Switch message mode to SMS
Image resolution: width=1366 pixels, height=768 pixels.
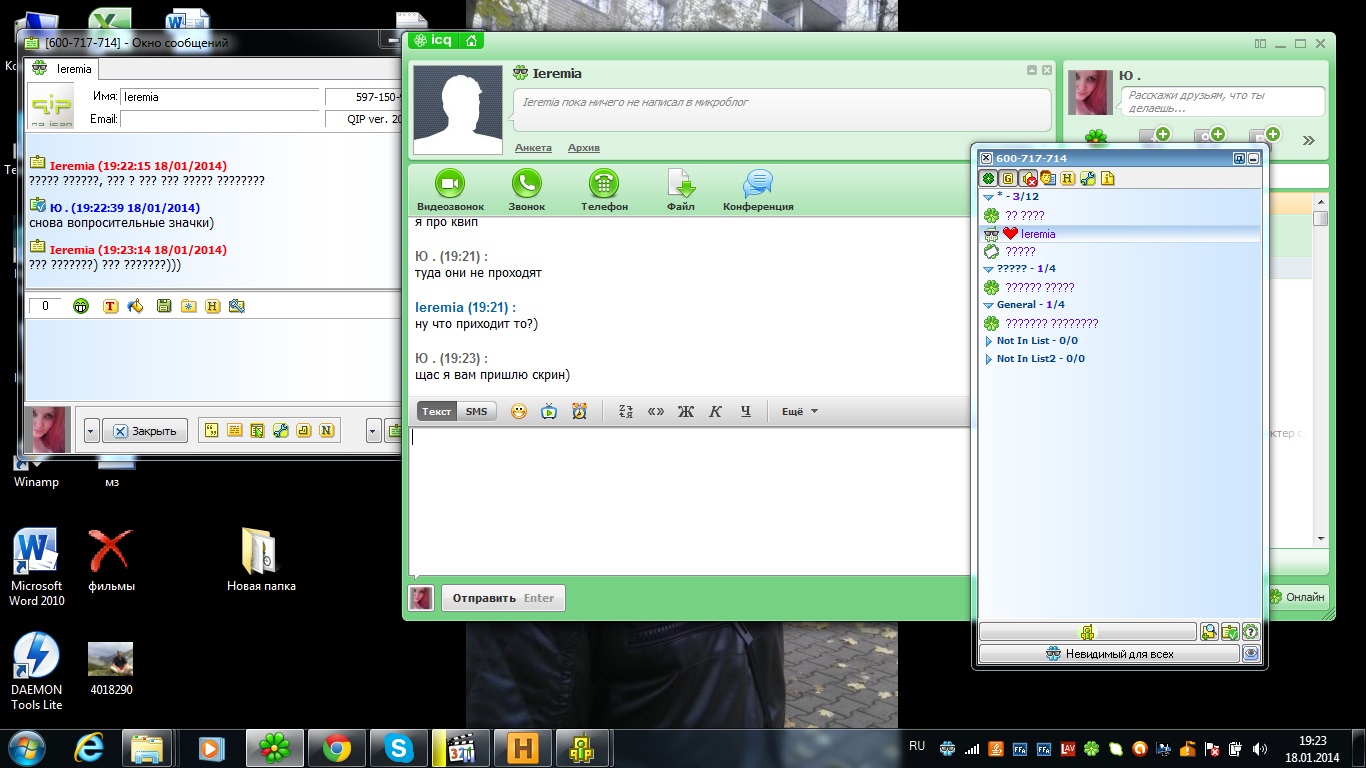pos(476,411)
